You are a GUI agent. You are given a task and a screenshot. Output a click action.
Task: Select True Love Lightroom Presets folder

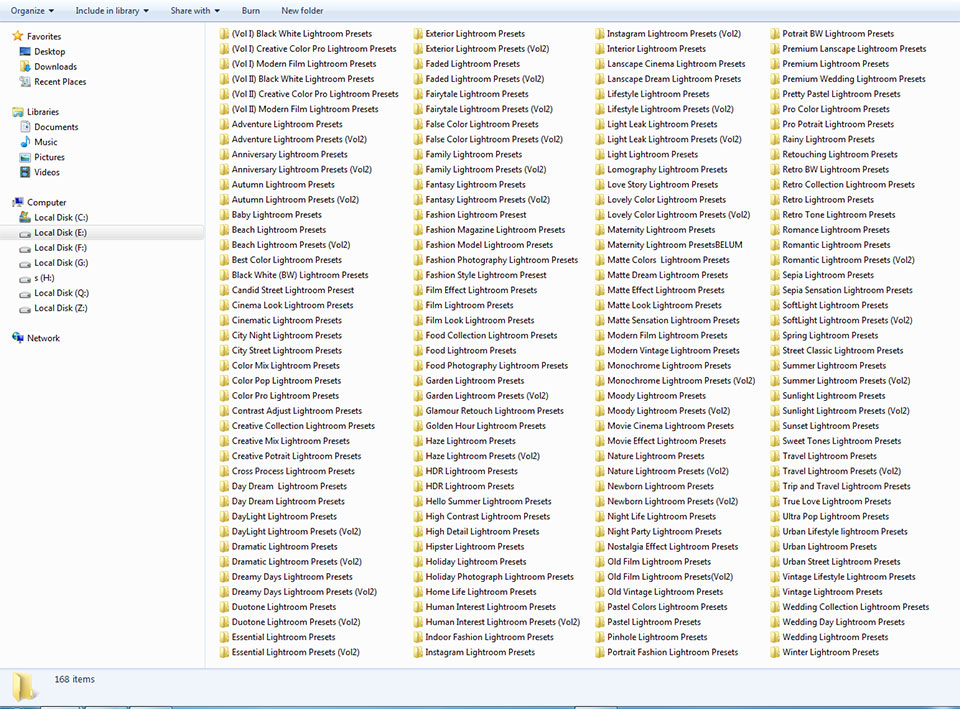pos(831,501)
